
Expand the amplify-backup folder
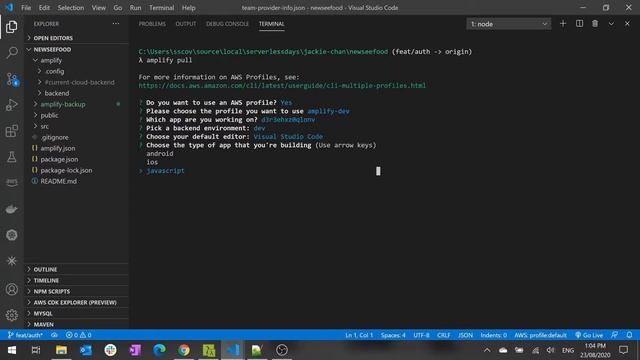point(77,104)
